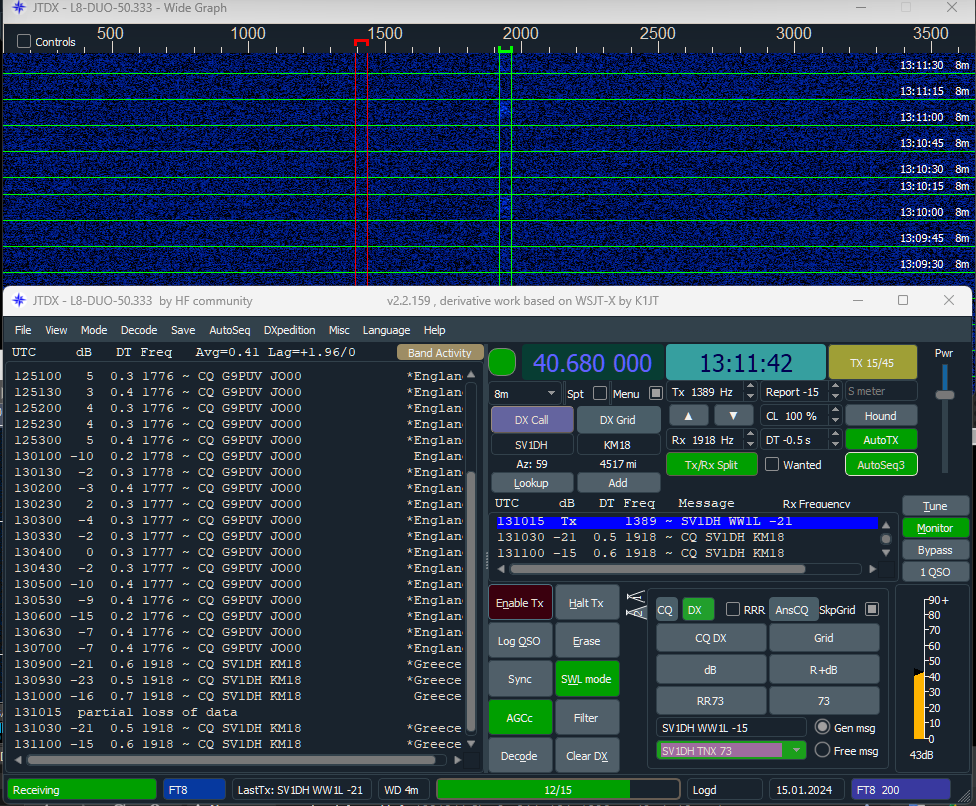The height and width of the screenshot is (806, 976).
Task: Click the DX Grid input field KM18
Action: click(617, 444)
